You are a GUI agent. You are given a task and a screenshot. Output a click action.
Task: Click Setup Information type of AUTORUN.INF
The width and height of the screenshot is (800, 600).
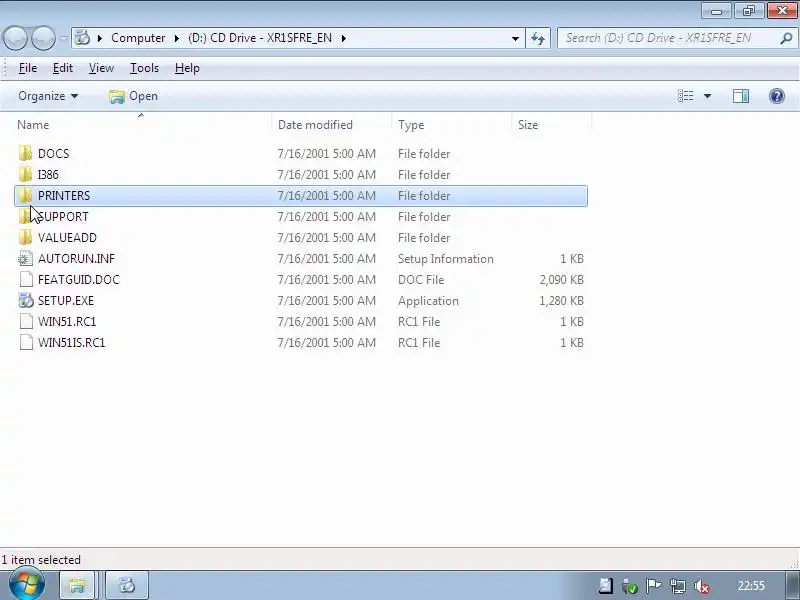pyautogui.click(x=445, y=259)
